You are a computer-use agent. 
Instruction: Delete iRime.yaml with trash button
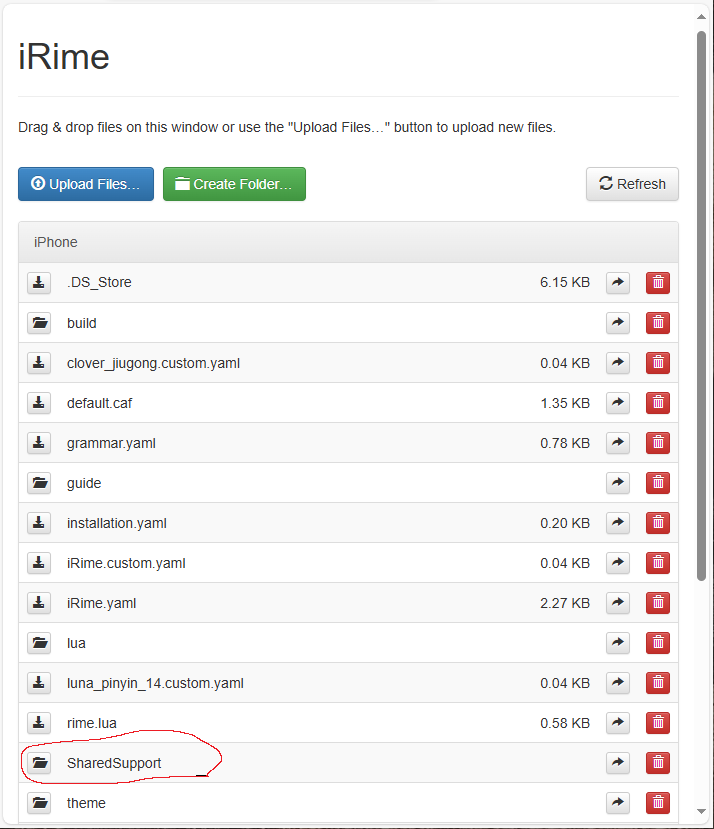click(x=658, y=603)
